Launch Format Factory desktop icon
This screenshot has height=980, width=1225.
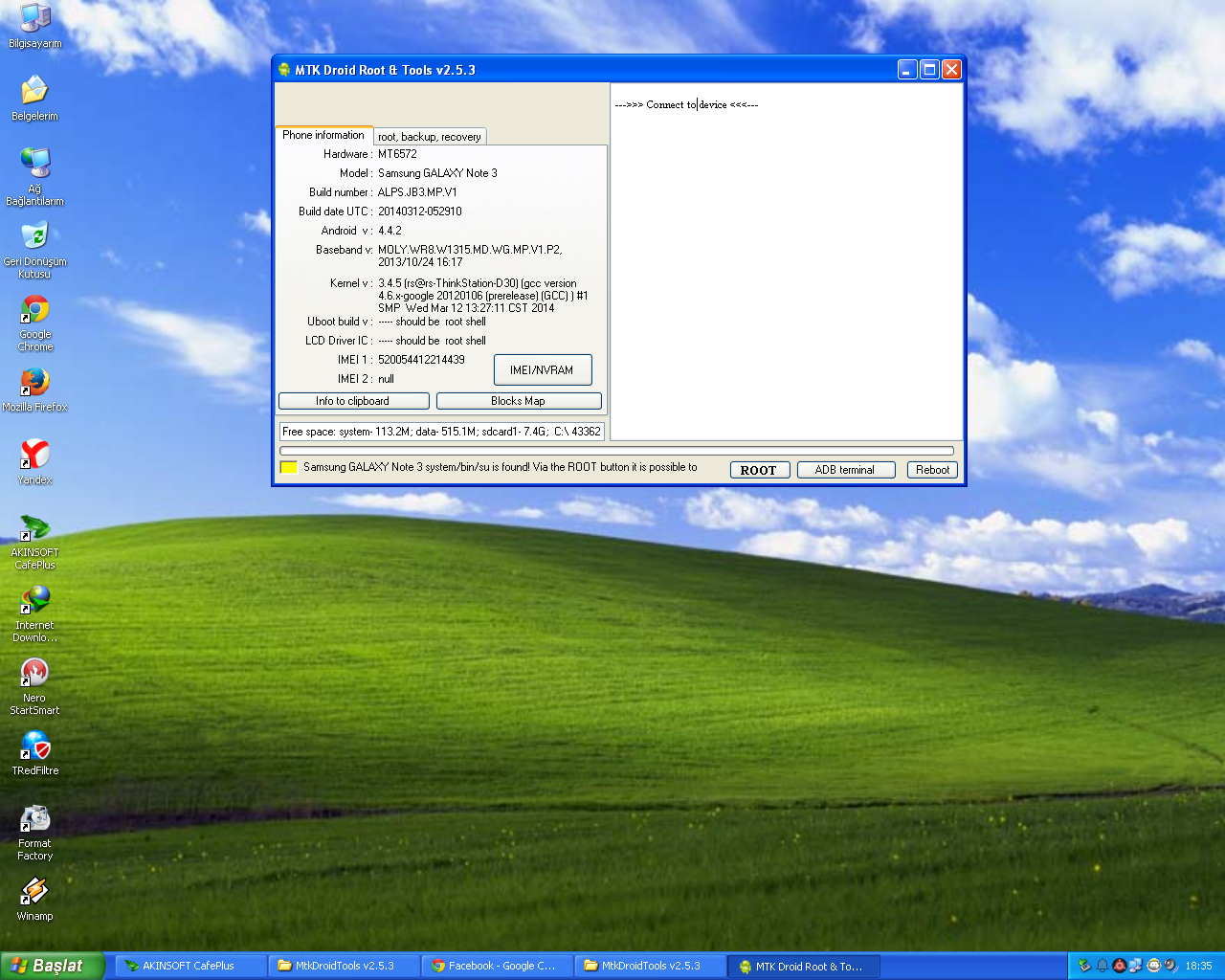click(35, 819)
